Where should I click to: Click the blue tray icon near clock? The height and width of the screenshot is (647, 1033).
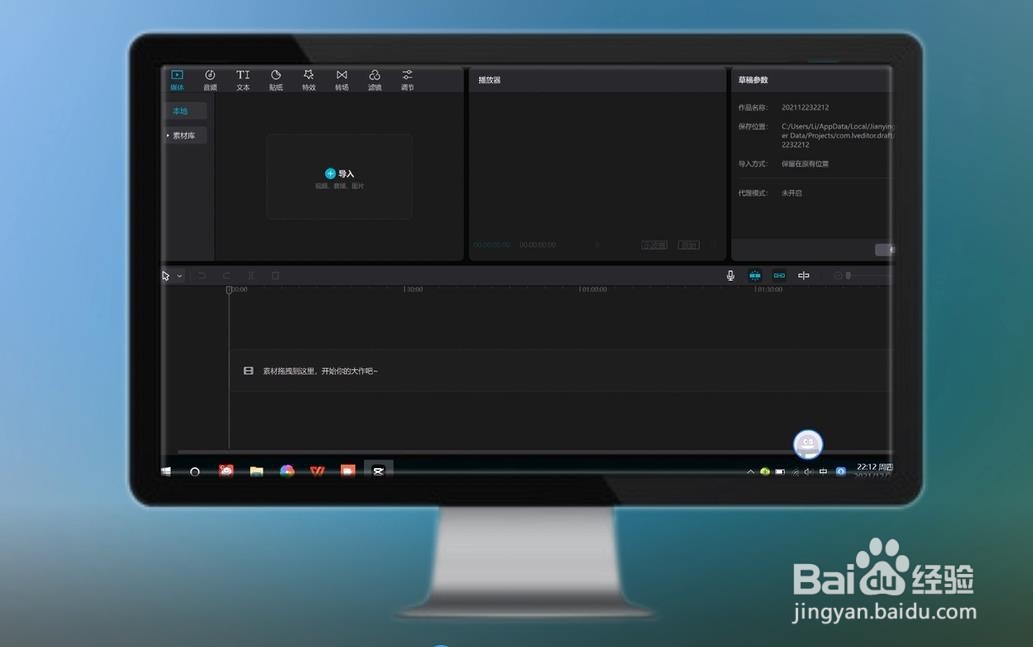click(841, 471)
